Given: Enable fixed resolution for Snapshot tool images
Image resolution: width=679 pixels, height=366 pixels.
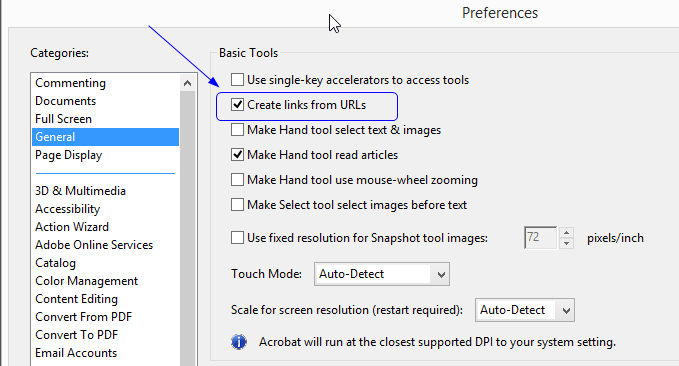Looking at the screenshot, I should [x=237, y=238].
